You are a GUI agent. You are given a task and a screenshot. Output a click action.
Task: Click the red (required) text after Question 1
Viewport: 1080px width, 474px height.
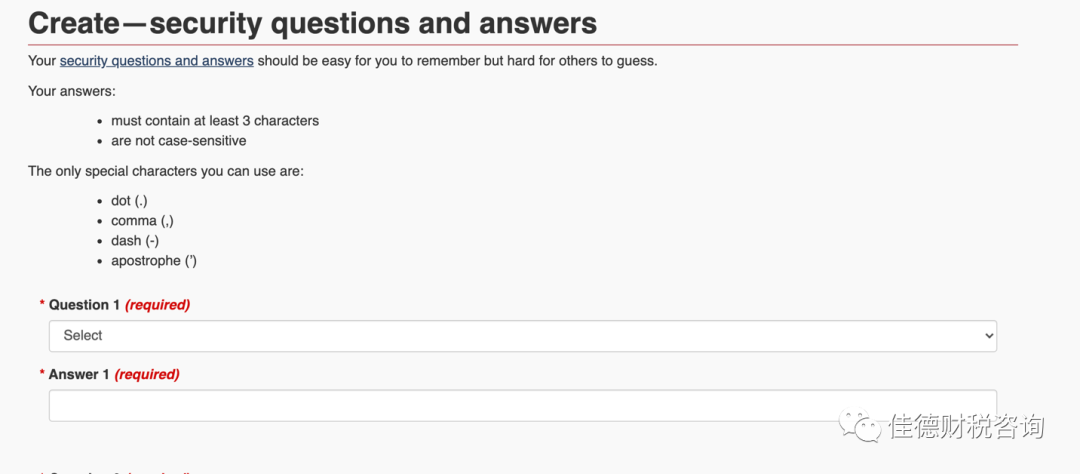click(157, 305)
